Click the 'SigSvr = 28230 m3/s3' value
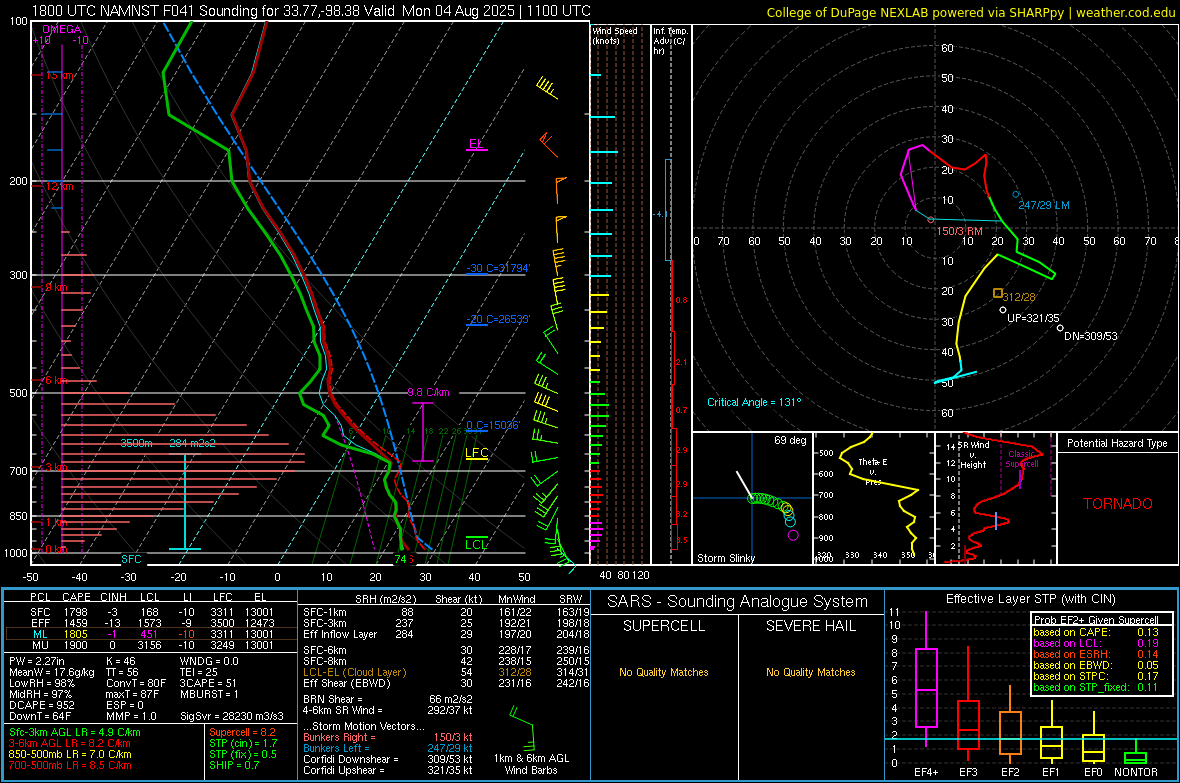 point(232,716)
